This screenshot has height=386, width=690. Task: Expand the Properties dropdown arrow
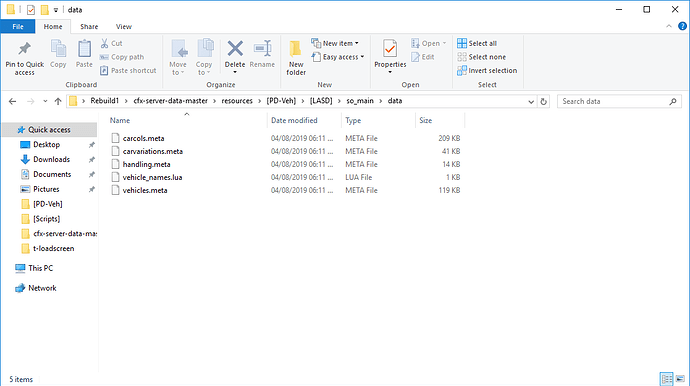(x=390, y=72)
